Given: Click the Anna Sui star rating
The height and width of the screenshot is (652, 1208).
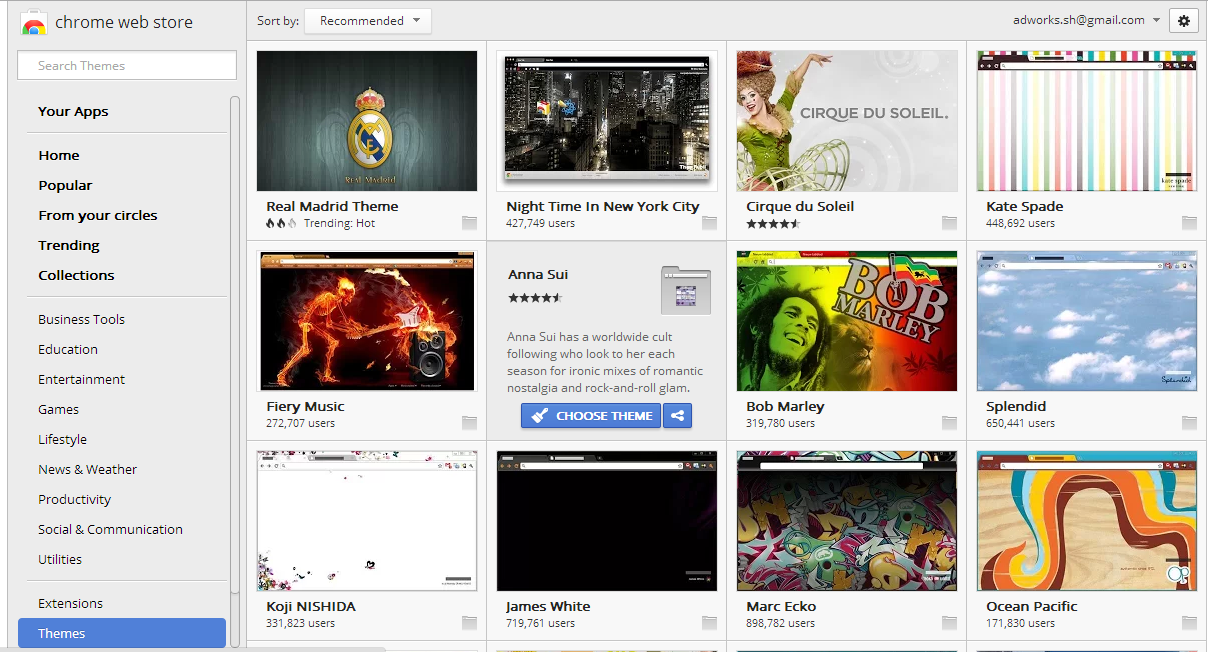Looking at the screenshot, I should click(535, 298).
